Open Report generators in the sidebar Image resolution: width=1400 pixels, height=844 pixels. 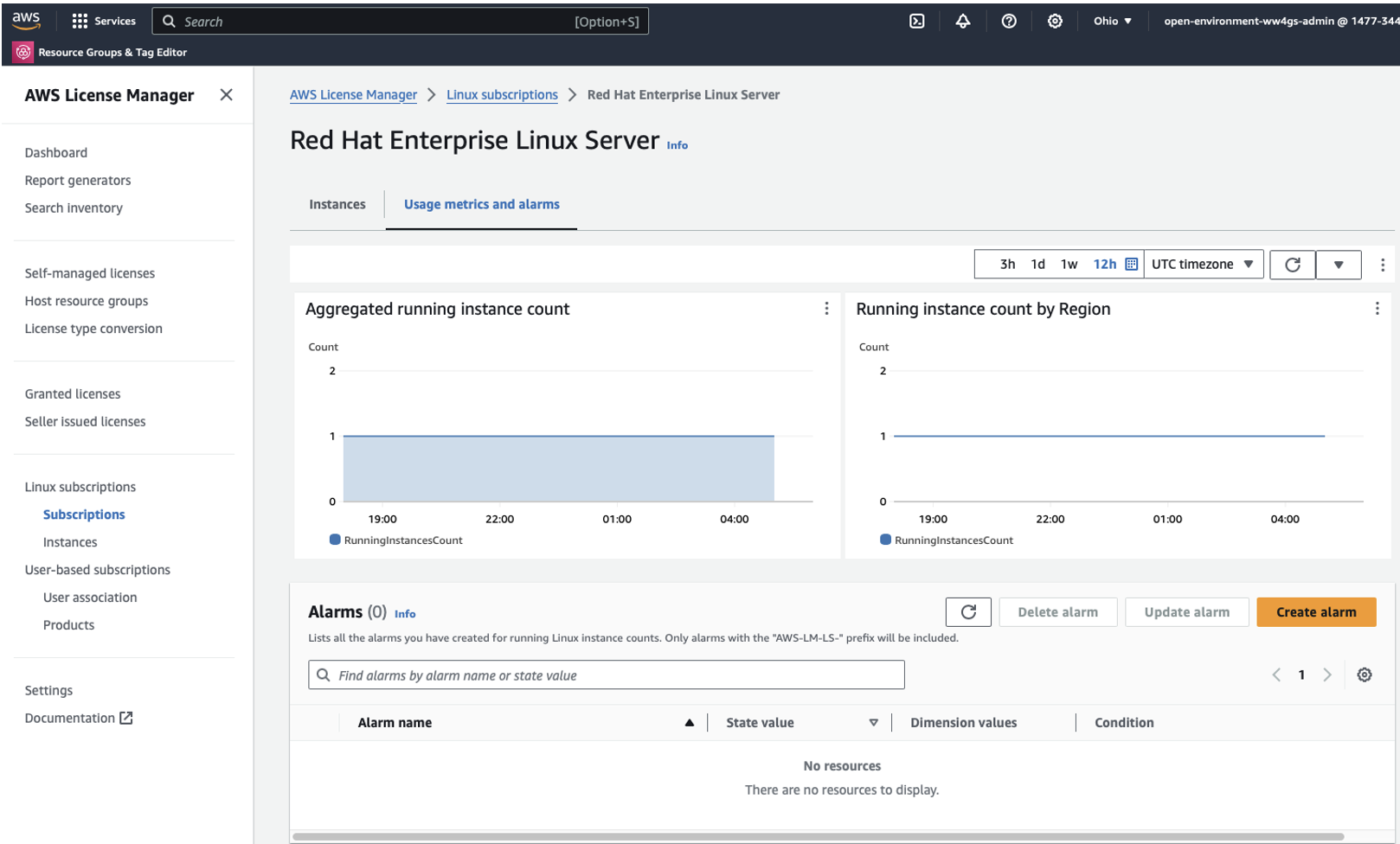78,181
